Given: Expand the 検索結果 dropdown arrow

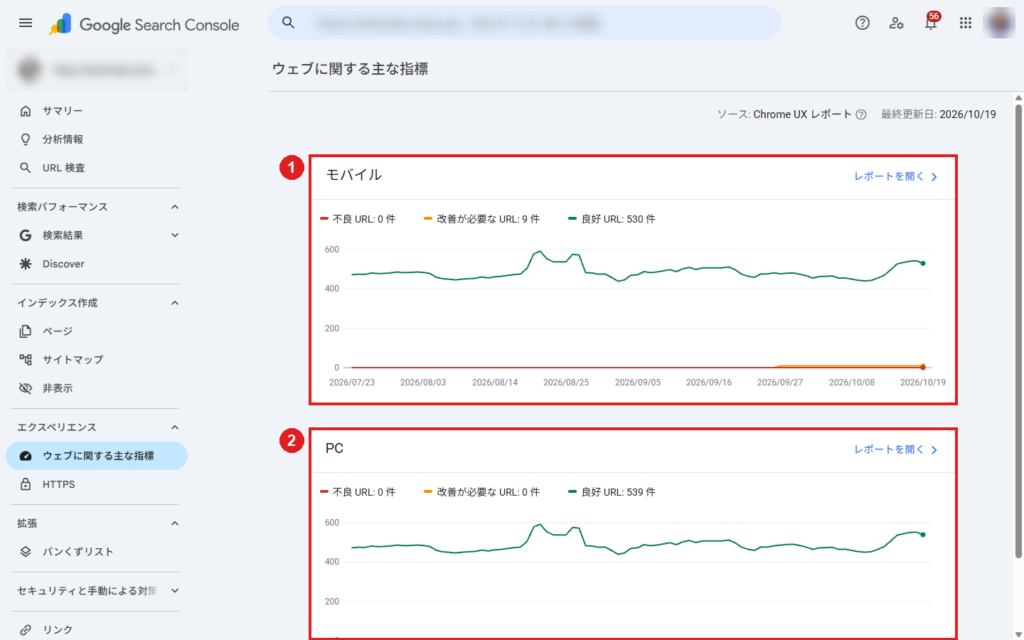Looking at the screenshot, I should click(175, 235).
